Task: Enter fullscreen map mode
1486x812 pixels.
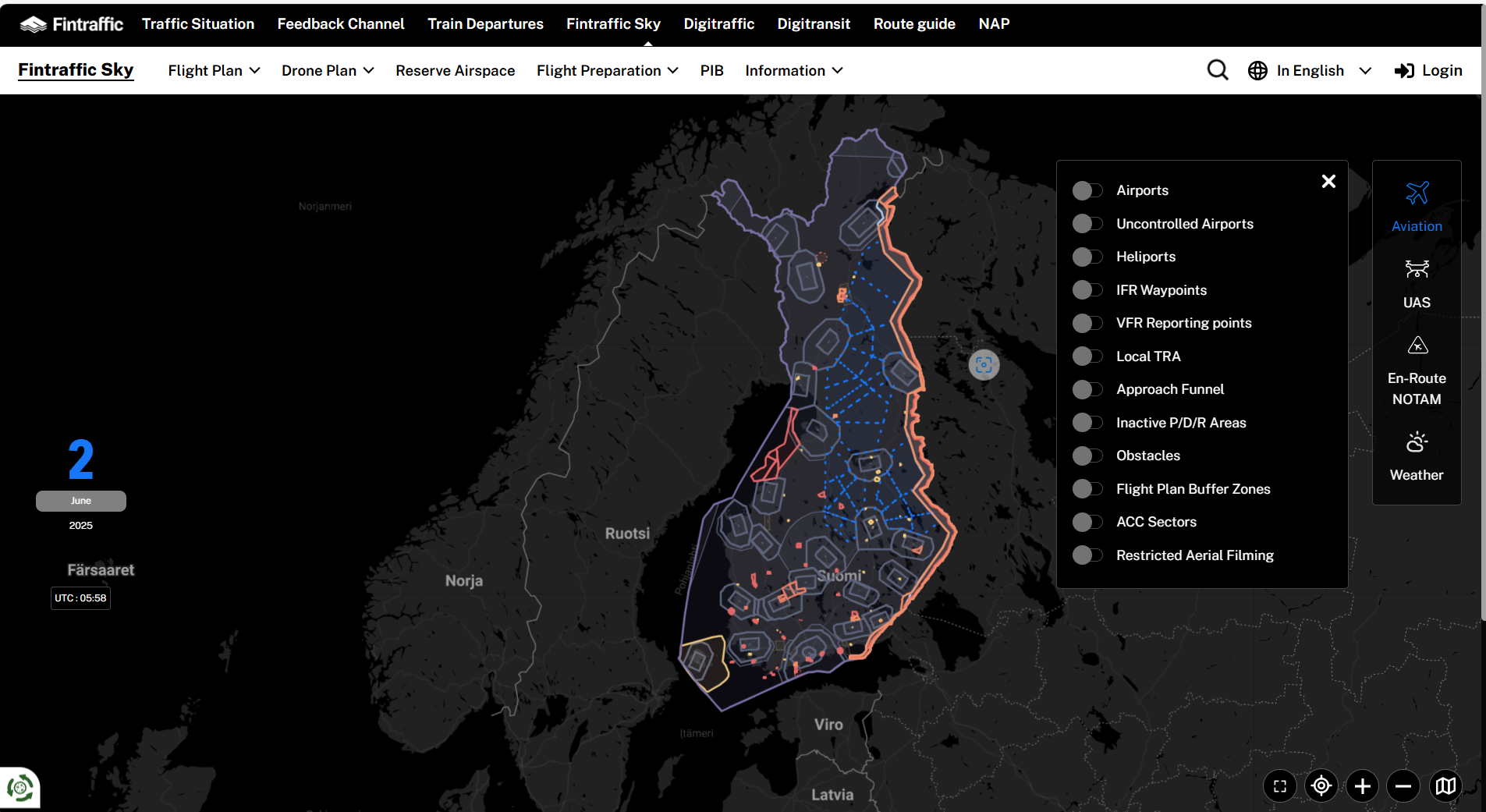Action: point(1279,786)
